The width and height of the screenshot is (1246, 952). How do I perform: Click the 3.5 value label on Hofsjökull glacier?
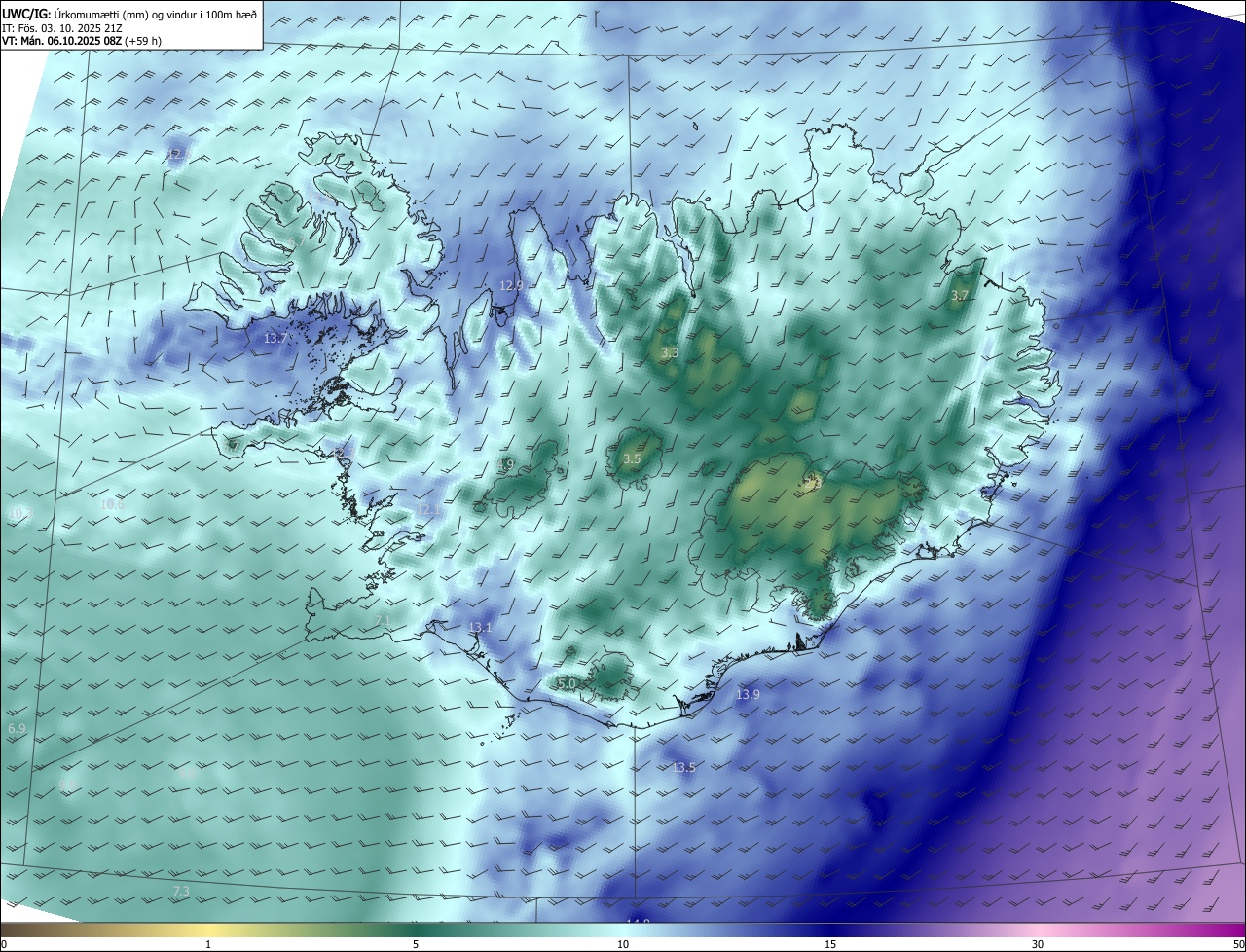632,458
